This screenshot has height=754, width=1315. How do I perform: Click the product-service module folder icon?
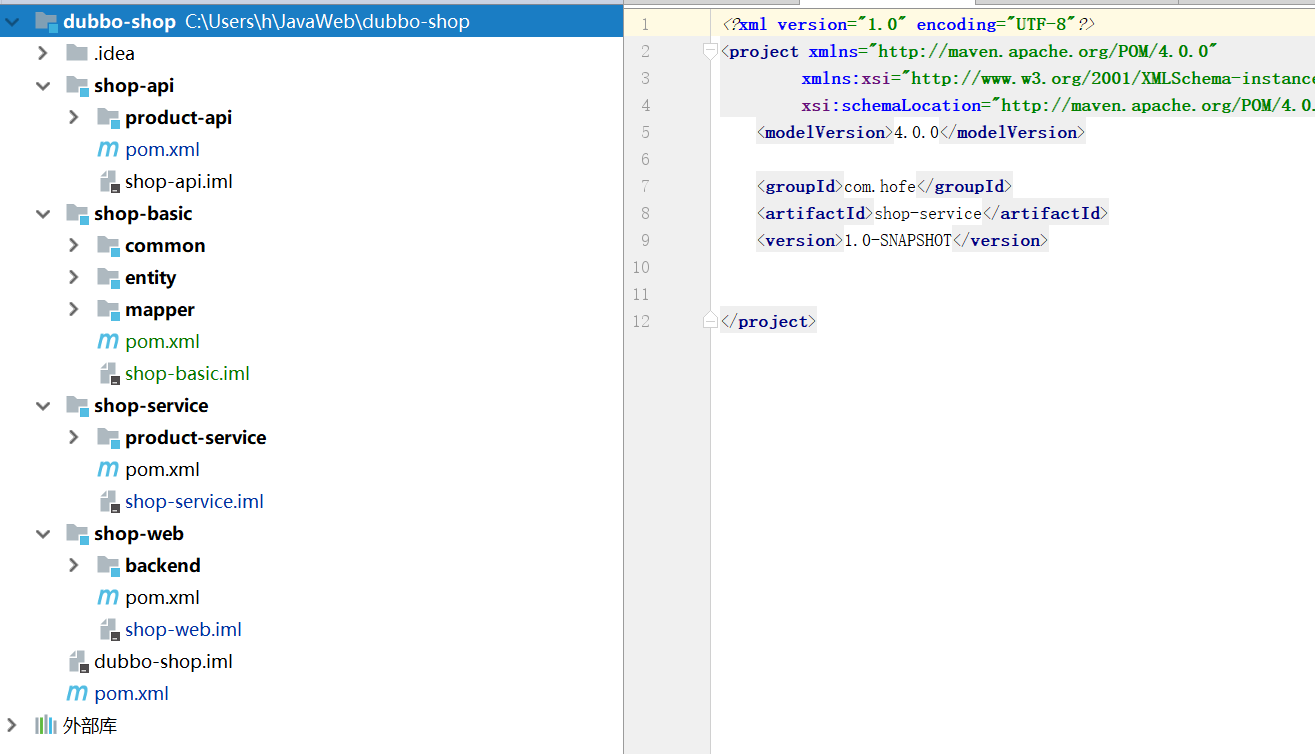(x=108, y=437)
